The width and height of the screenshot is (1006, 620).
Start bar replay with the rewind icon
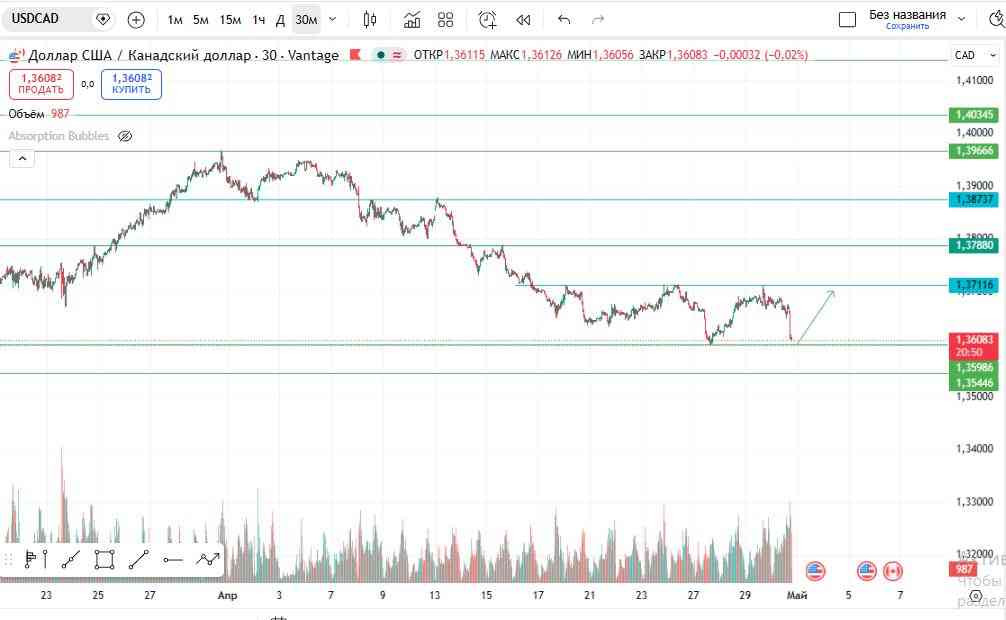[x=524, y=20]
